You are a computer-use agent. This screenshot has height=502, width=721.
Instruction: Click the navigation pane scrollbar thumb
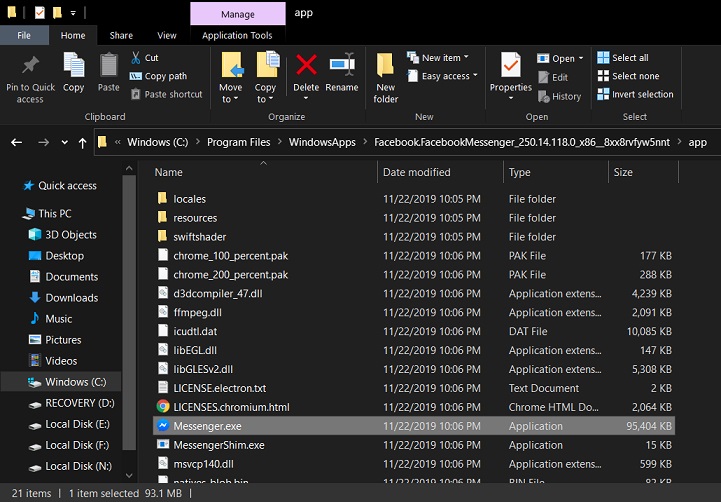click(x=129, y=313)
